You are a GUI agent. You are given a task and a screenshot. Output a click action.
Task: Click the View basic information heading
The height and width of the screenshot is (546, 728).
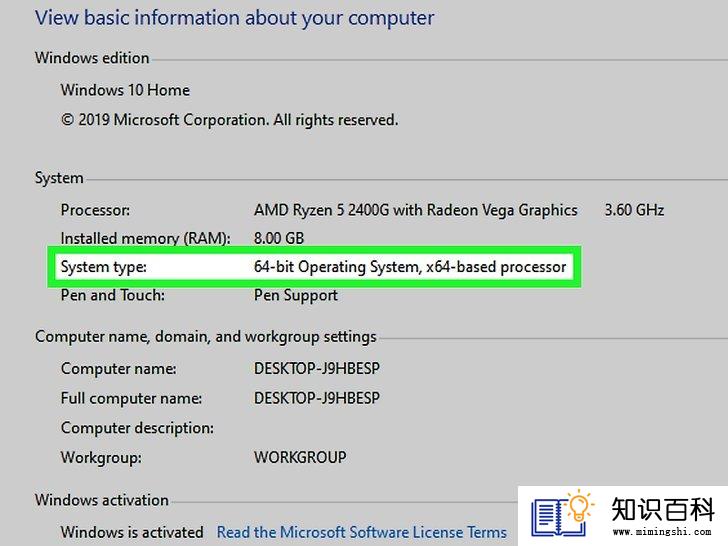pos(235,19)
